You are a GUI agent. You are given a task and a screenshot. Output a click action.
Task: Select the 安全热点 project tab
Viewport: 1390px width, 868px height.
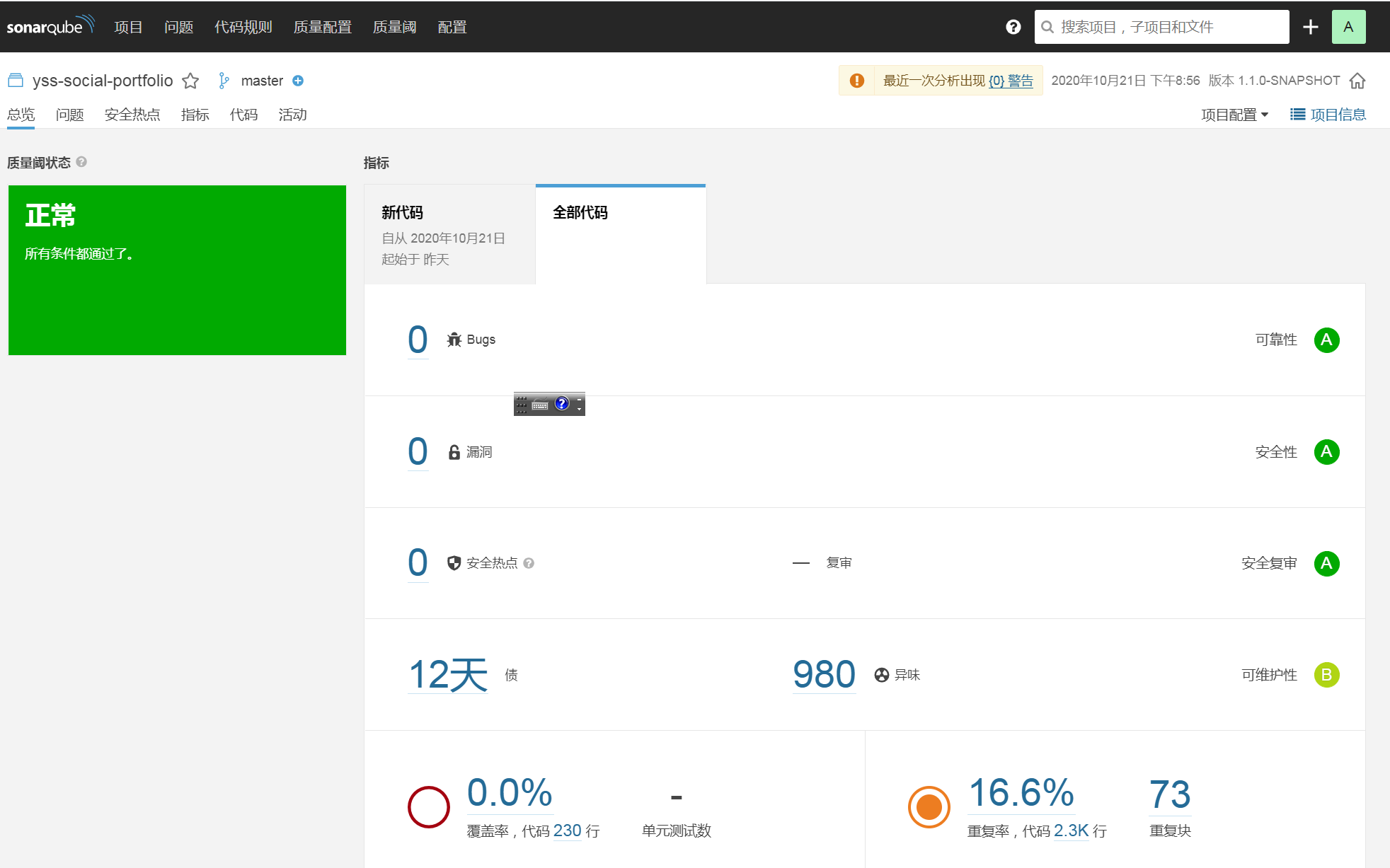[x=132, y=115]
